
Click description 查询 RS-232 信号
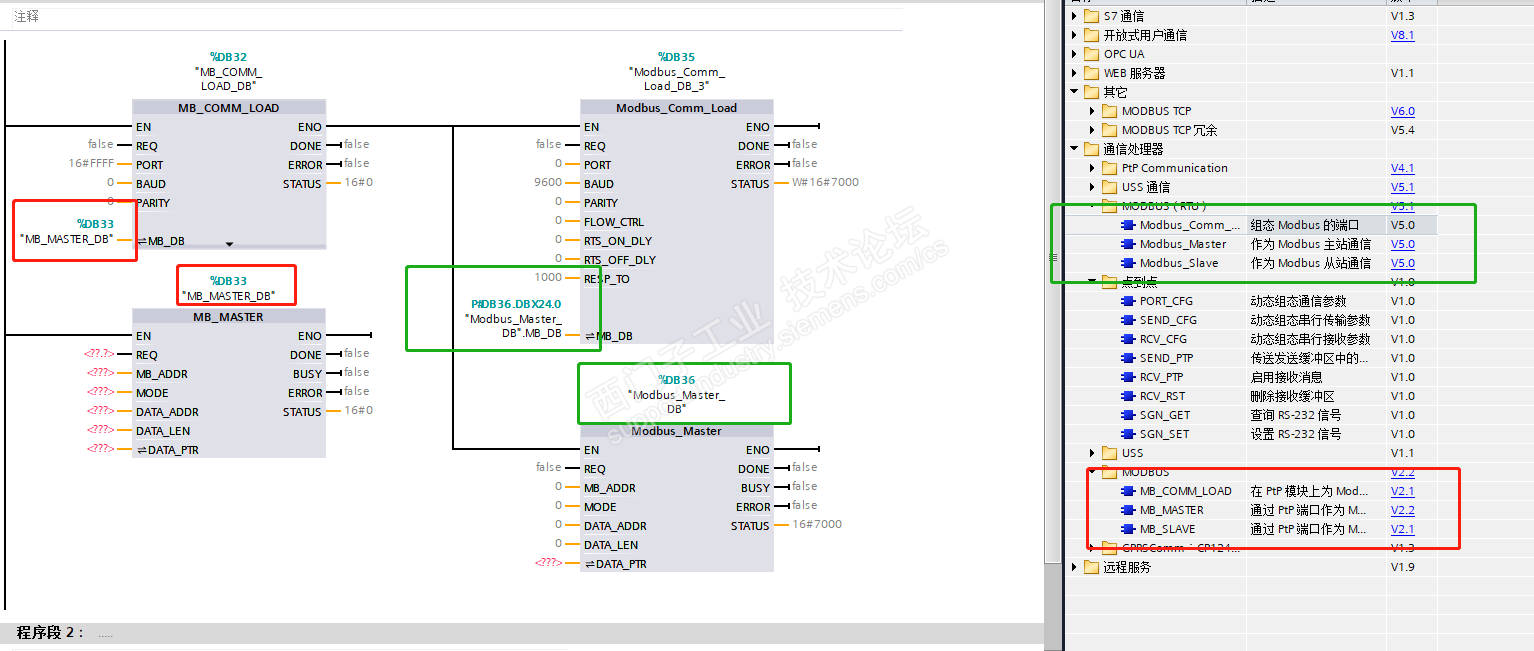coord(1296,415)
